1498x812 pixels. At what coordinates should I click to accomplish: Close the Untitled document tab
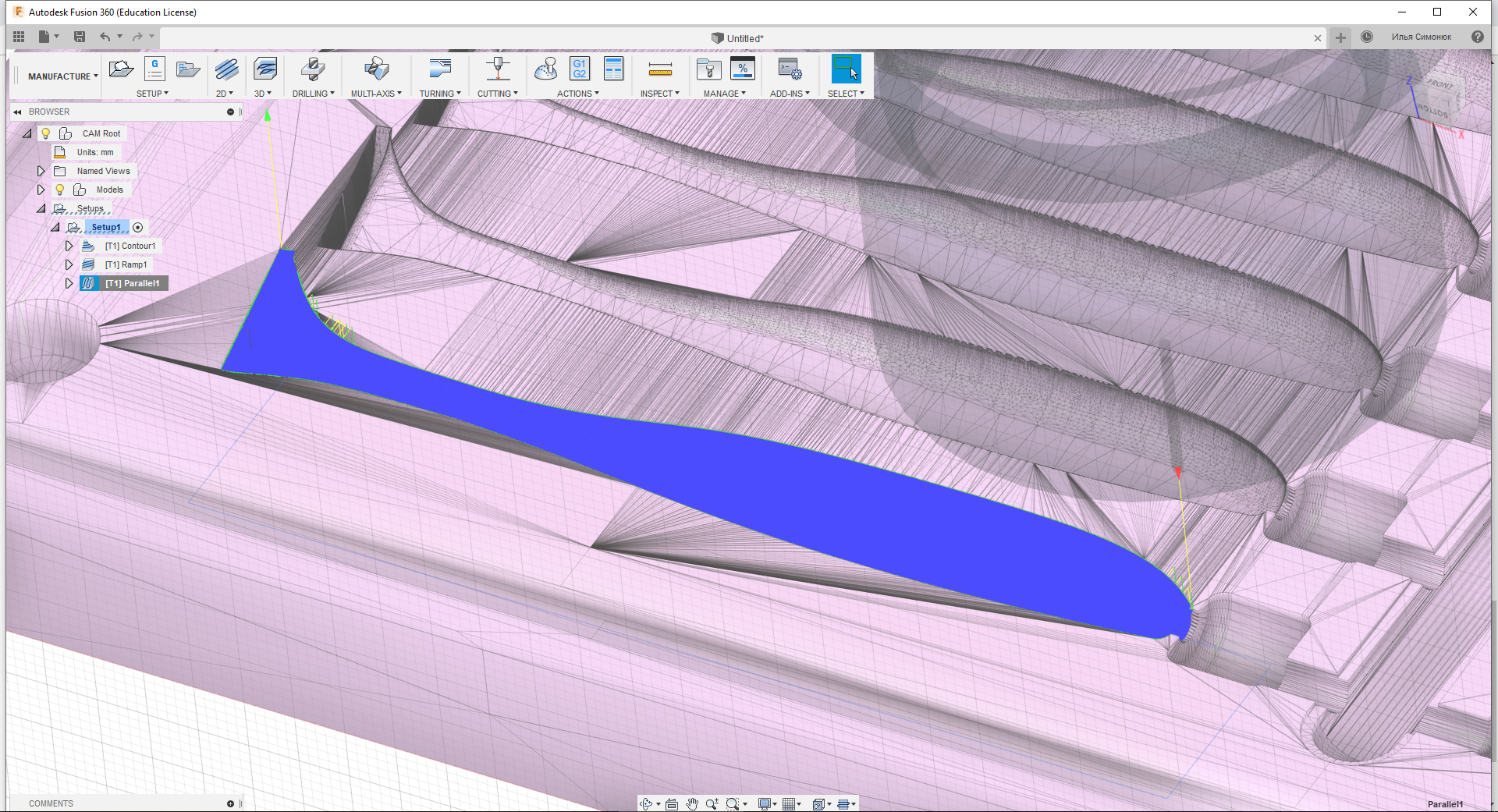pyautogui.click(x=1318, y=38)
